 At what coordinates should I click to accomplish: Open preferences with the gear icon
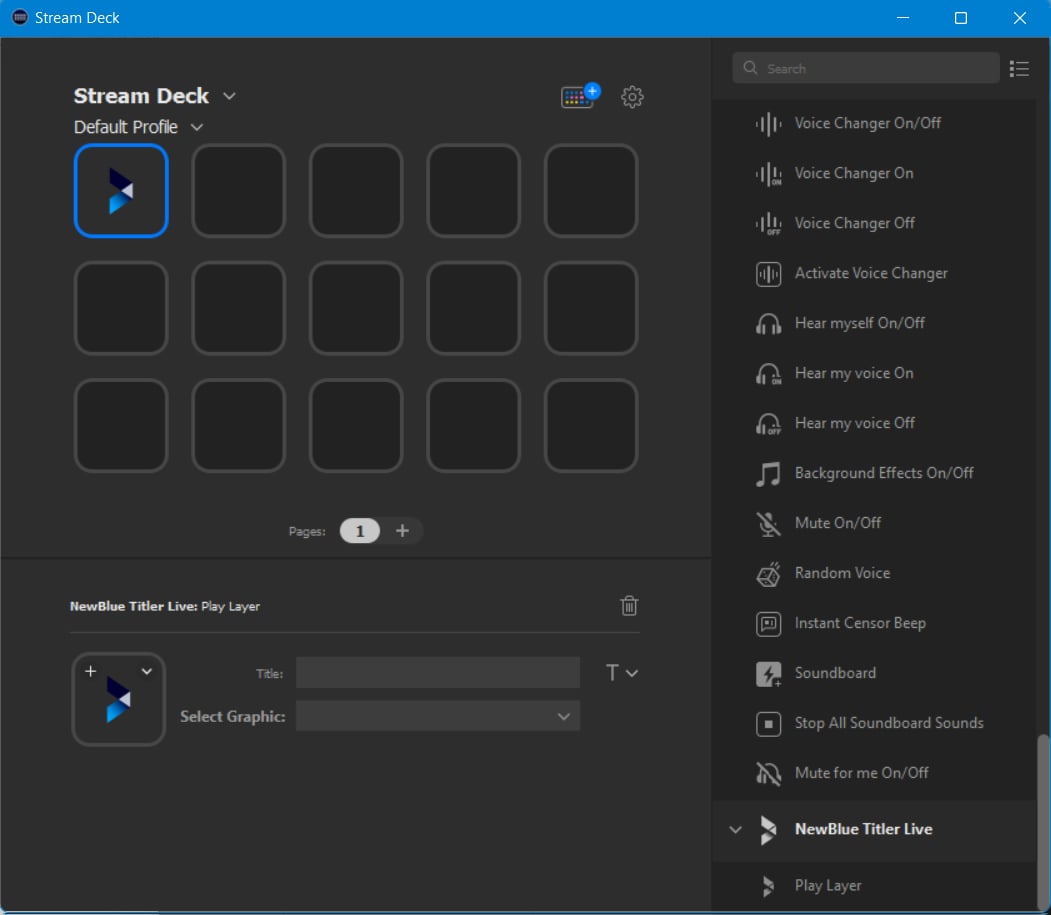(631, 97)
